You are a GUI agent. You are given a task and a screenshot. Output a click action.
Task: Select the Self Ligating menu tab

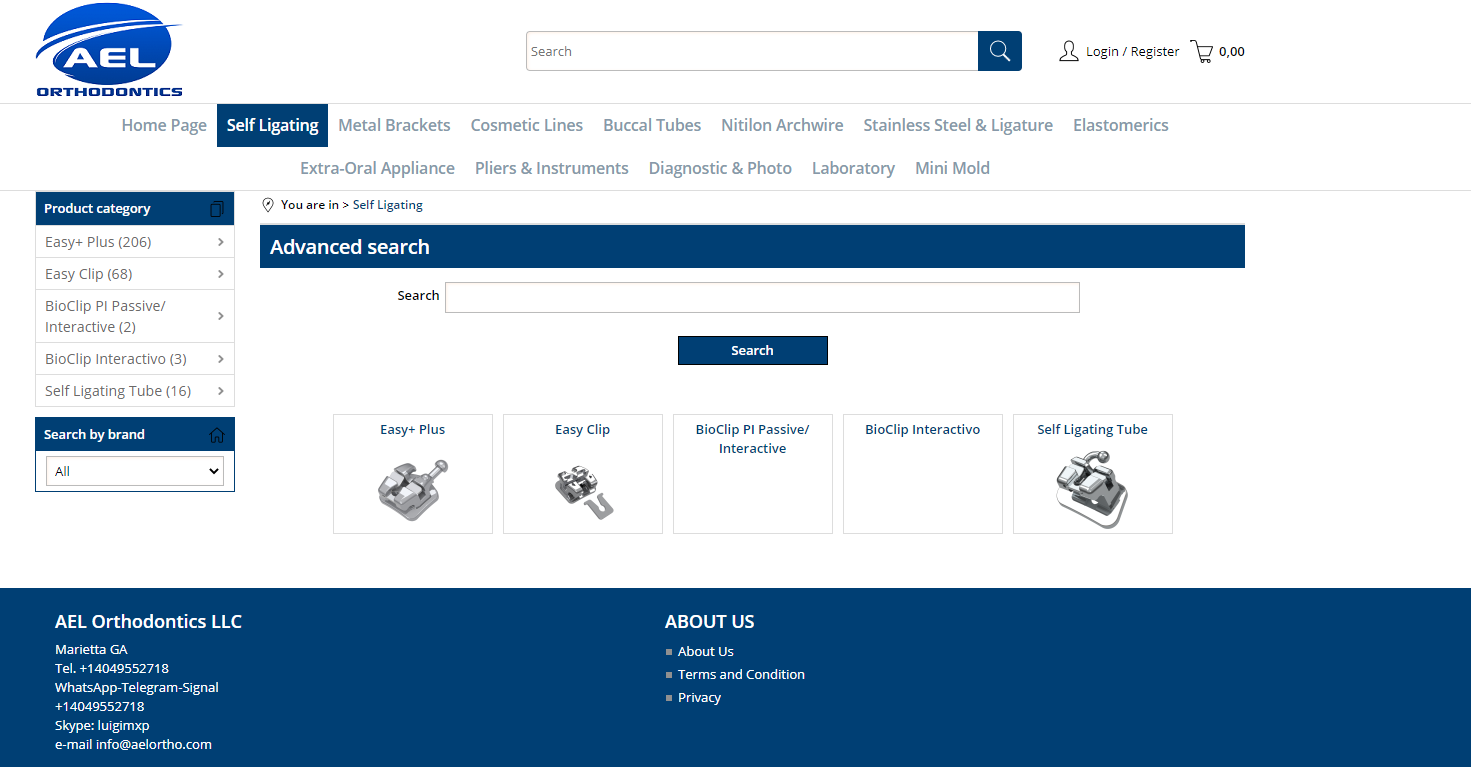tap(272, 125)
